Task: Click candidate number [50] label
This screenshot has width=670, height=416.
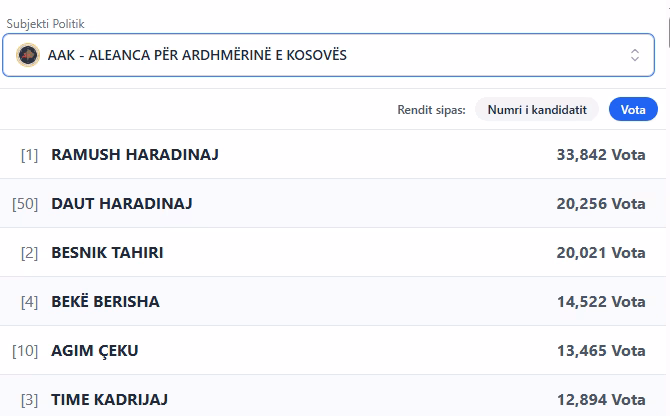Action: pyautogui.click(x=25, y=204)
